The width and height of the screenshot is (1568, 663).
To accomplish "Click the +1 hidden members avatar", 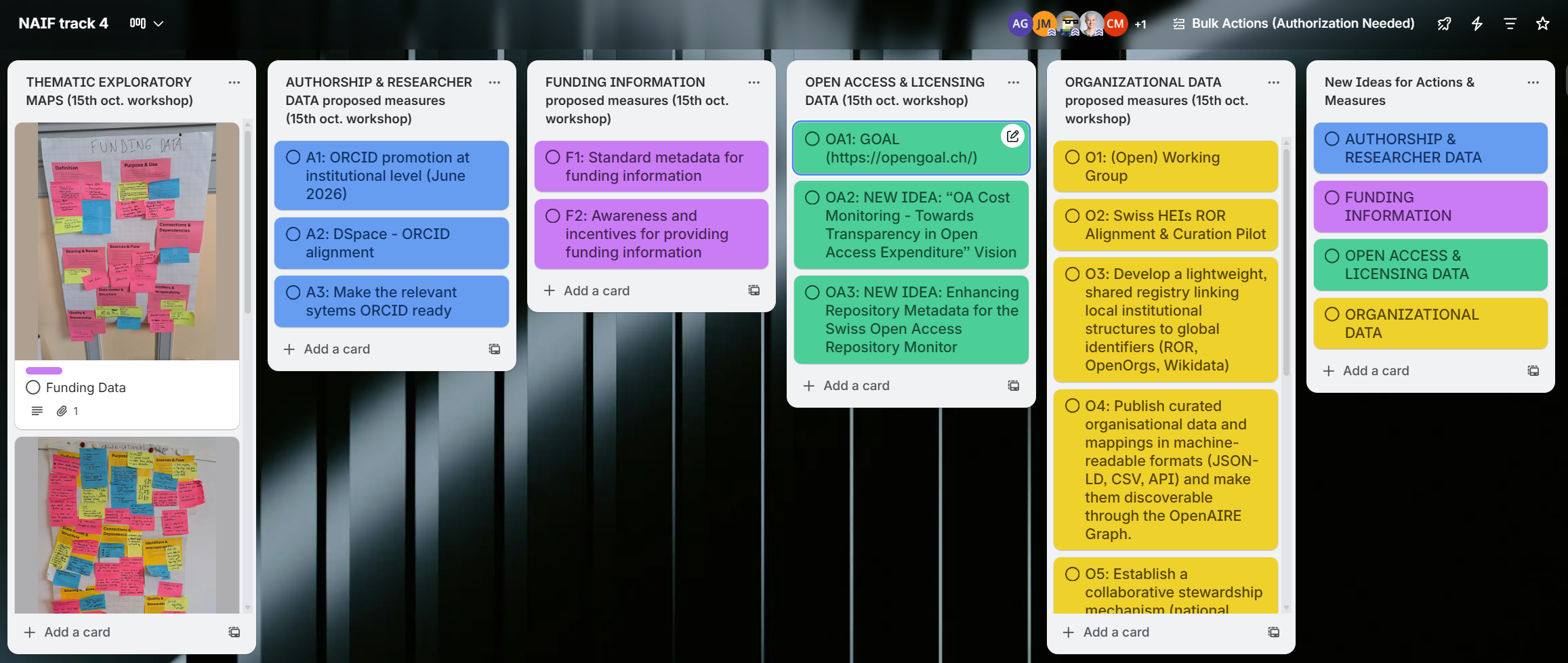I will [1140, 23].
